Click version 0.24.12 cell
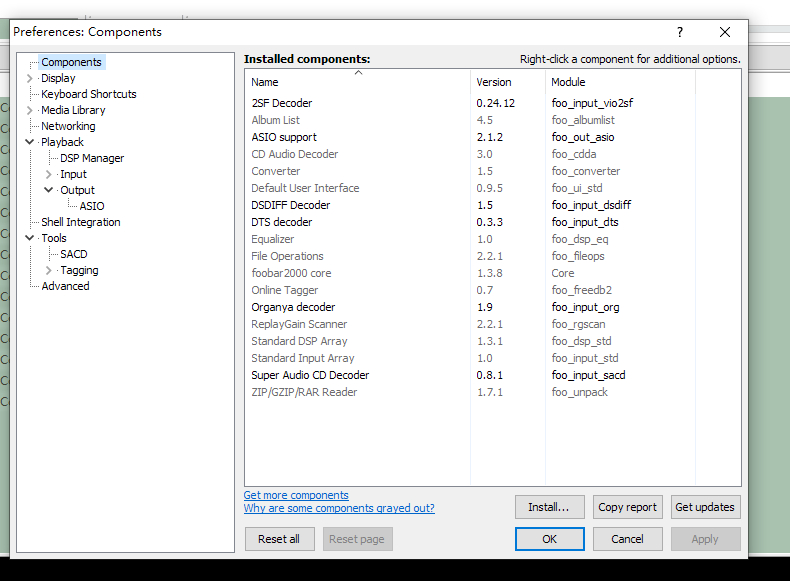This screenshot has height=581, width=790. click(x=495, y=103)
